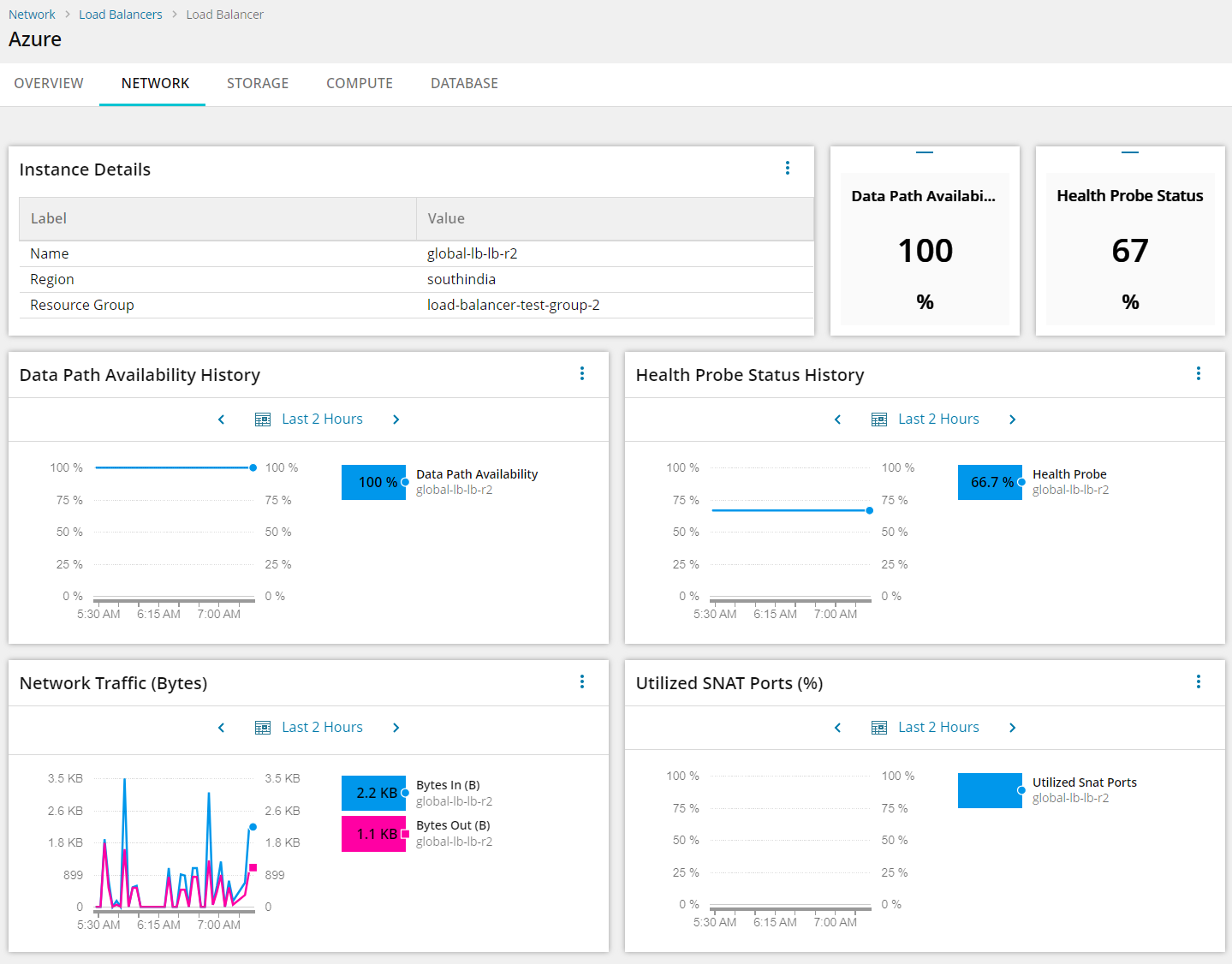The height and width of the screenshot is (964, 1232).
Task: Select global-lb-lb-r2 name value cell
Action: coord(616,253)
